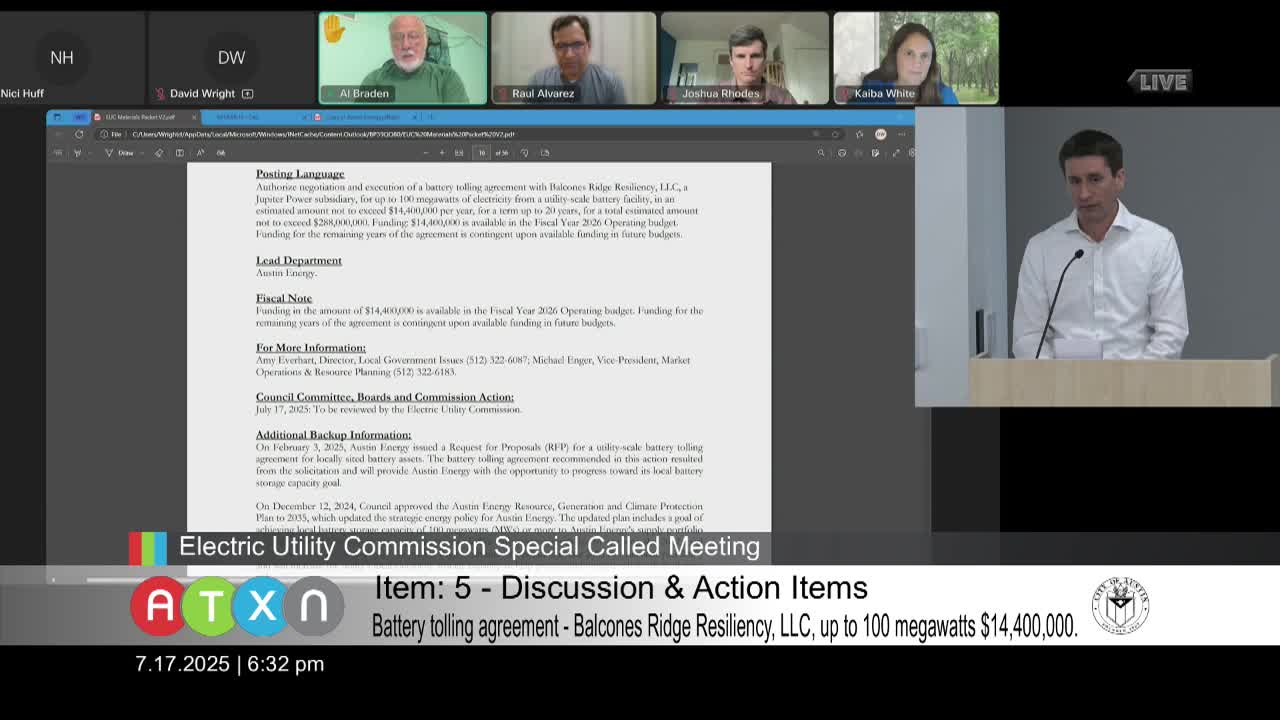This screenshot has height=720, width=1280.
Task: Open a new browser tab with plus
Action: click(430, 117)
